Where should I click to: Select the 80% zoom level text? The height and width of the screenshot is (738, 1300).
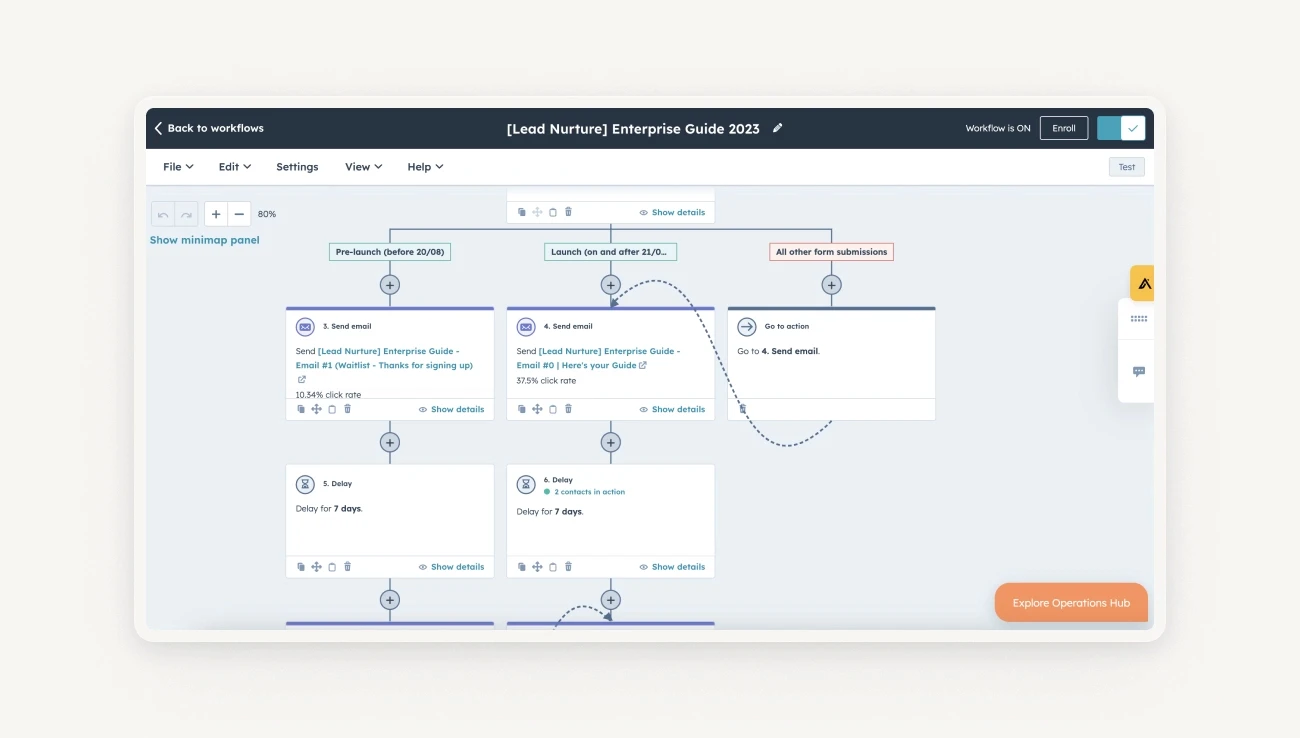267,214
